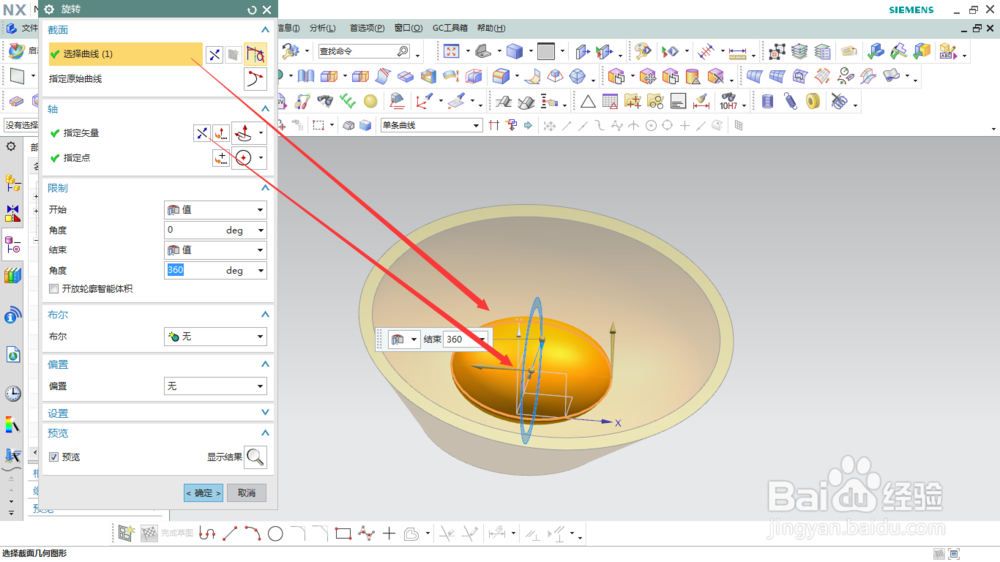
Task: Click the profile curve tool in bottom toolbar
Action: point(207,533)
